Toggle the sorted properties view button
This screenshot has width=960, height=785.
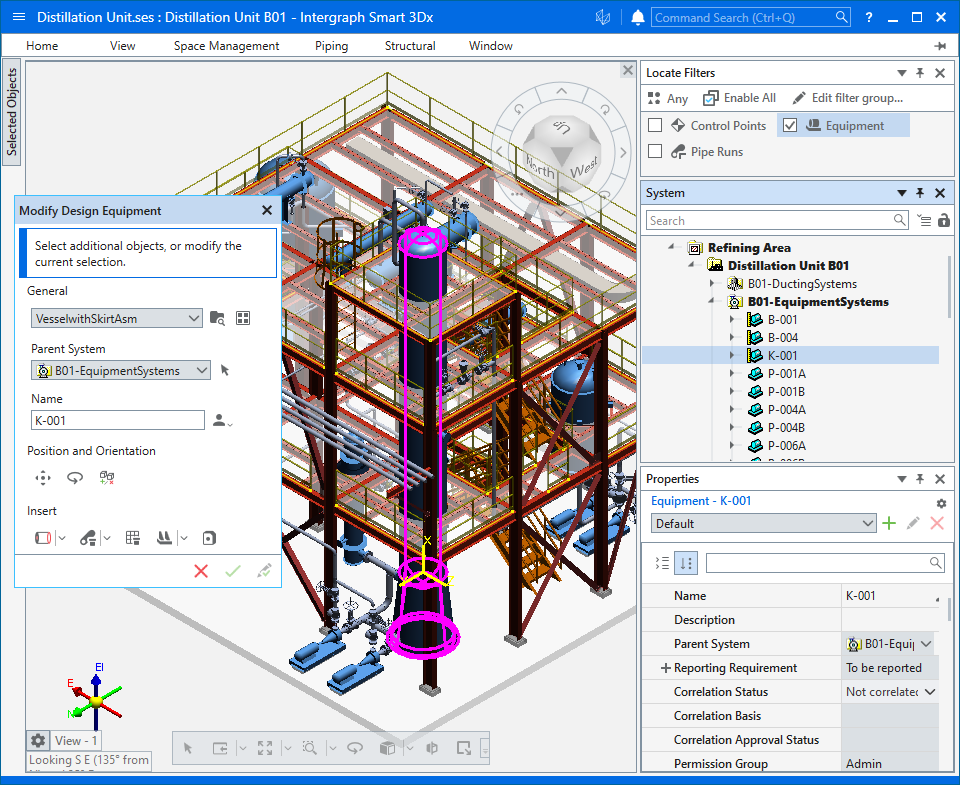tap(686, 563)
